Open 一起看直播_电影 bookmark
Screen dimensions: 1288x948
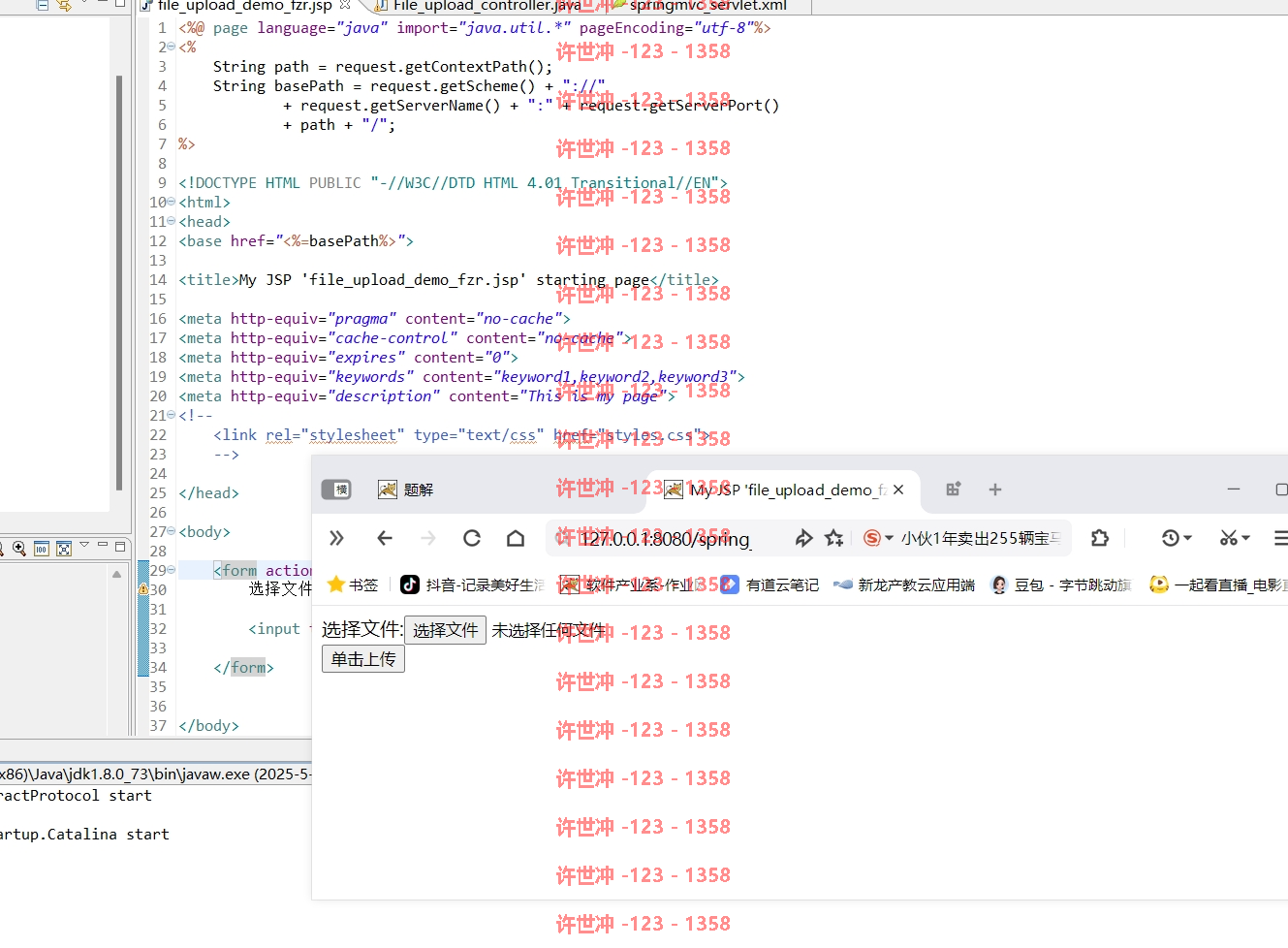(1217, 585)
